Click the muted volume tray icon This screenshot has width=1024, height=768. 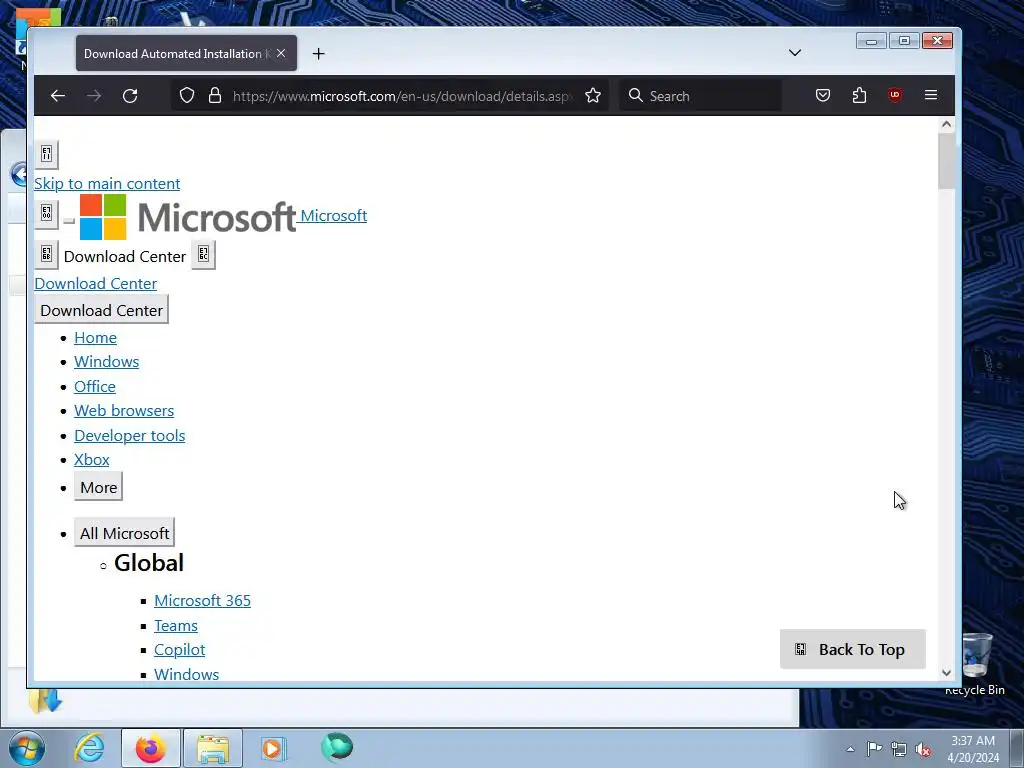[x=923, y=749]
